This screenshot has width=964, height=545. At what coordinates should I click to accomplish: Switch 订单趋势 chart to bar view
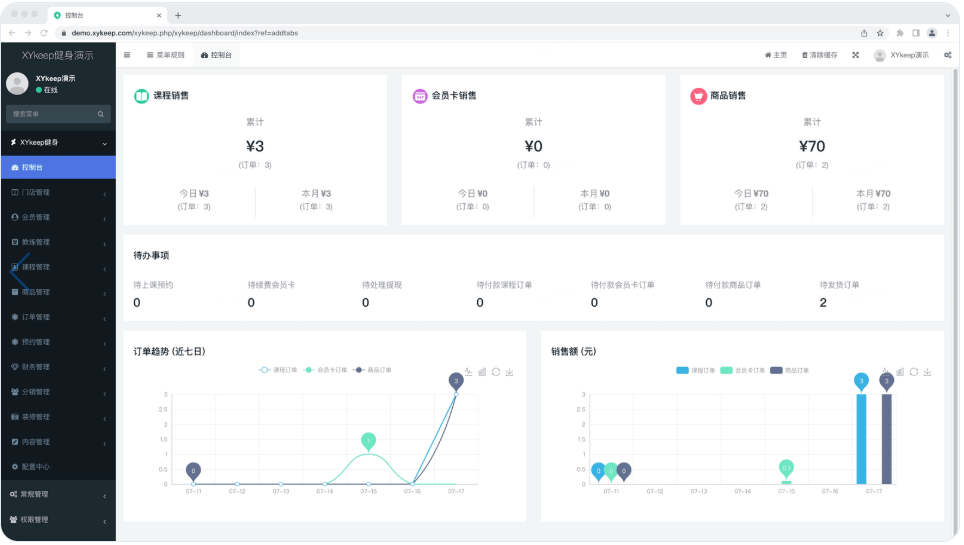[482, 371]
